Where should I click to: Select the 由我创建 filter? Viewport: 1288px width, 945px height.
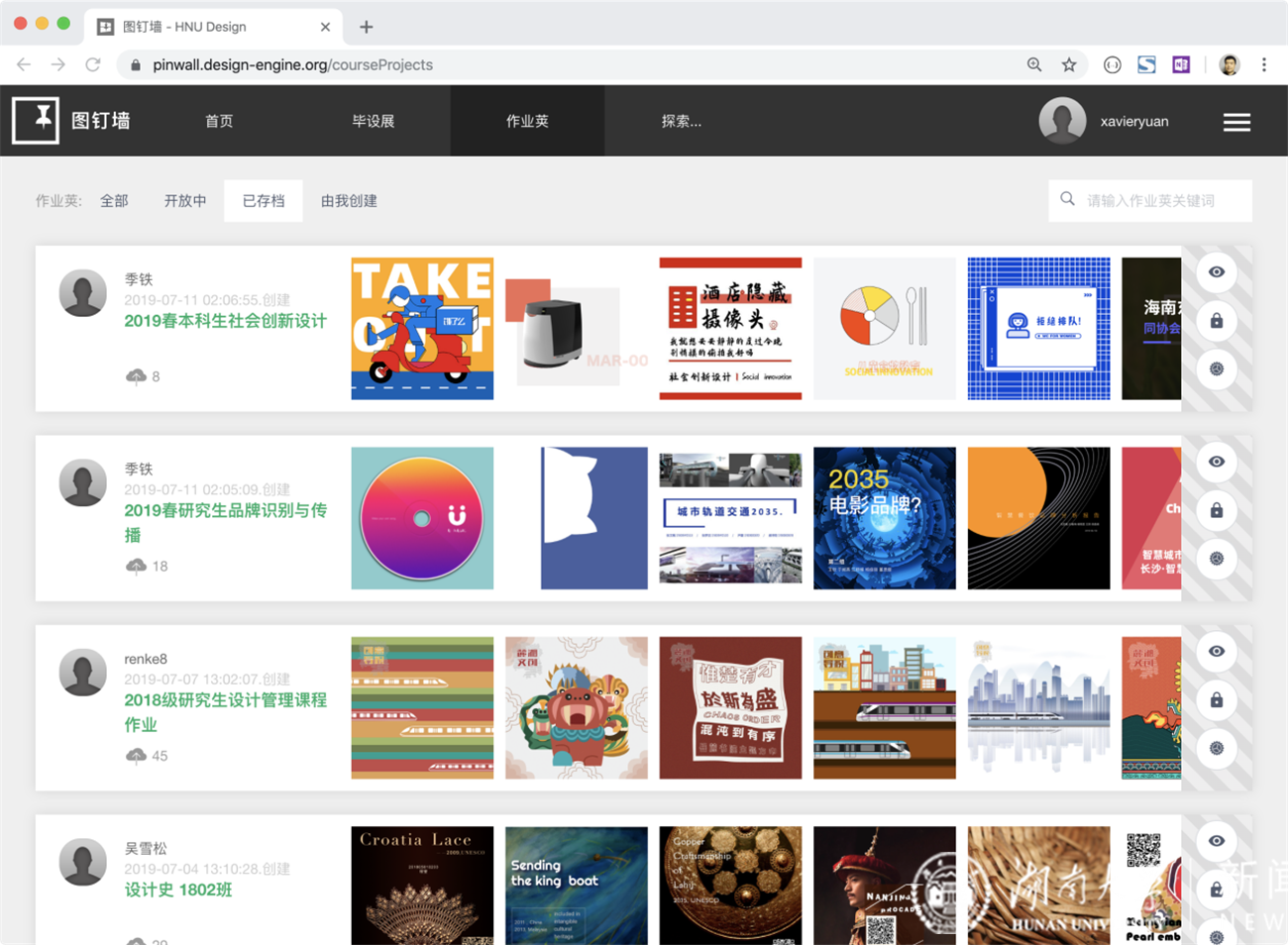coord(349,201)
